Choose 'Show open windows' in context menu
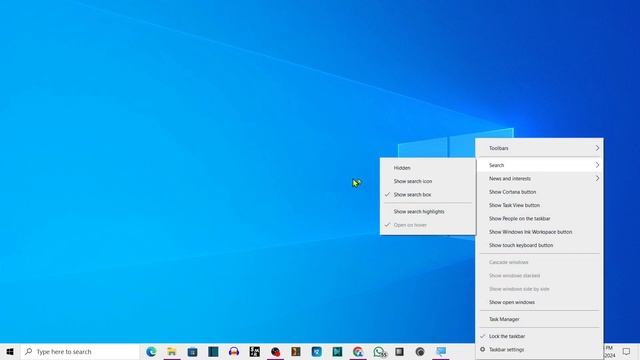 click(x=539, y=302)
